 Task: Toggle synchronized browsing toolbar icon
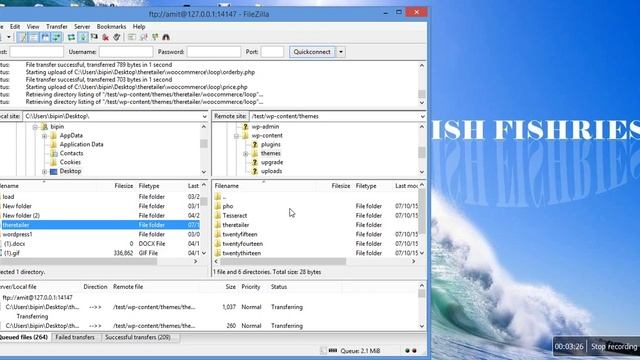(x=155, y=38)
